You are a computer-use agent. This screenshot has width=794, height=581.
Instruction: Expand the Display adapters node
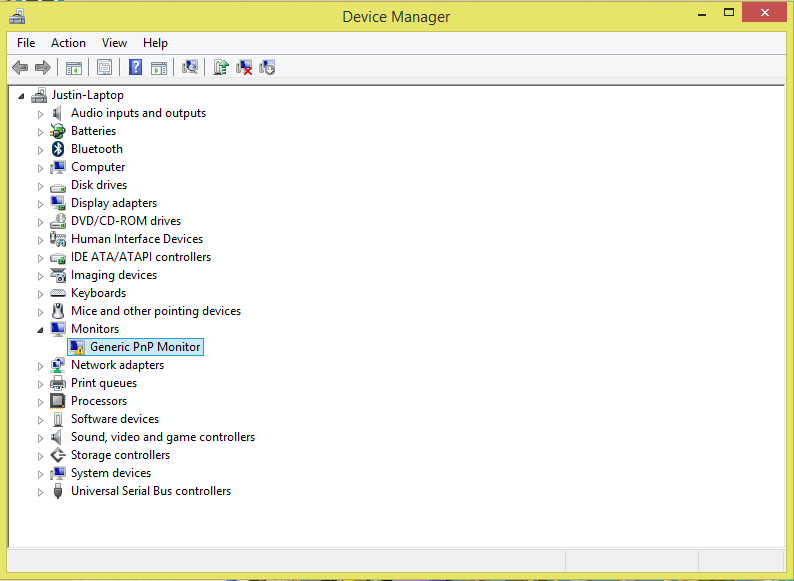41,204
